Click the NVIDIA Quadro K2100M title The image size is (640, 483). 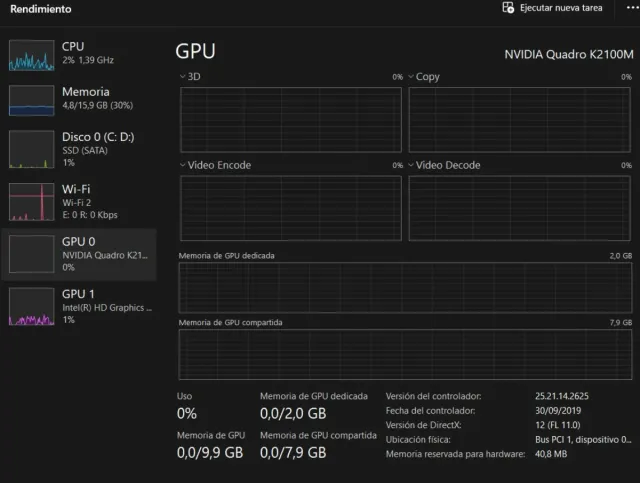pos(569,54)
